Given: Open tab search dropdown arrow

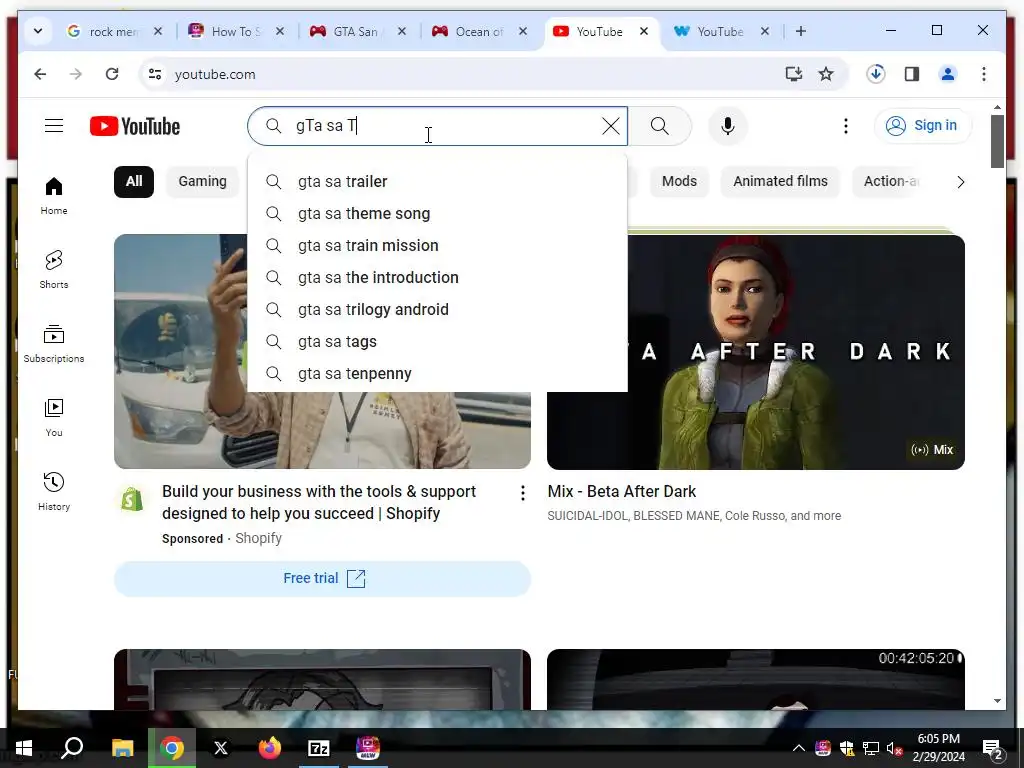Looking at the screenshot, I should click(x=38, y=31).
